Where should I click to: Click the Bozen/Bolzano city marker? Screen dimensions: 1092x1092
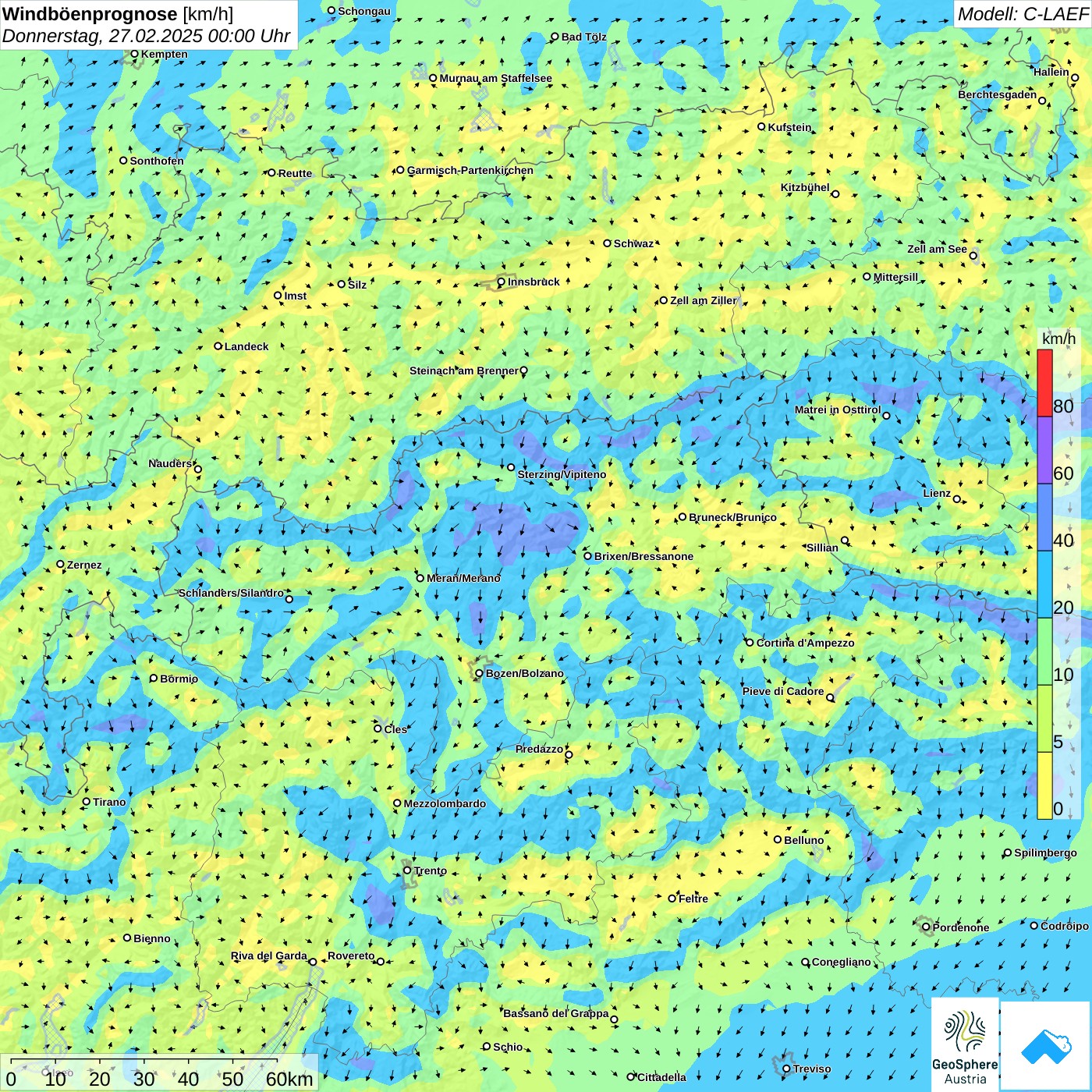pos(480,673)
